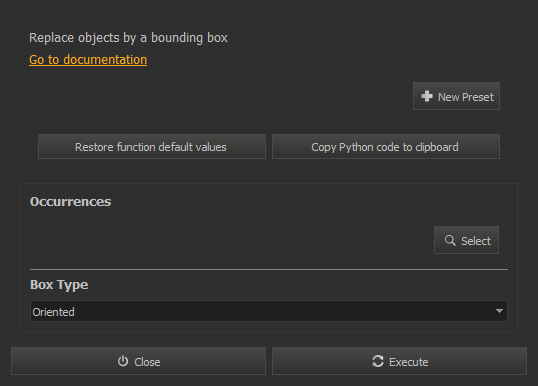Execute the replace by bounding box function
This screenshot has height=386, width=538.
(x=399, y=361)
